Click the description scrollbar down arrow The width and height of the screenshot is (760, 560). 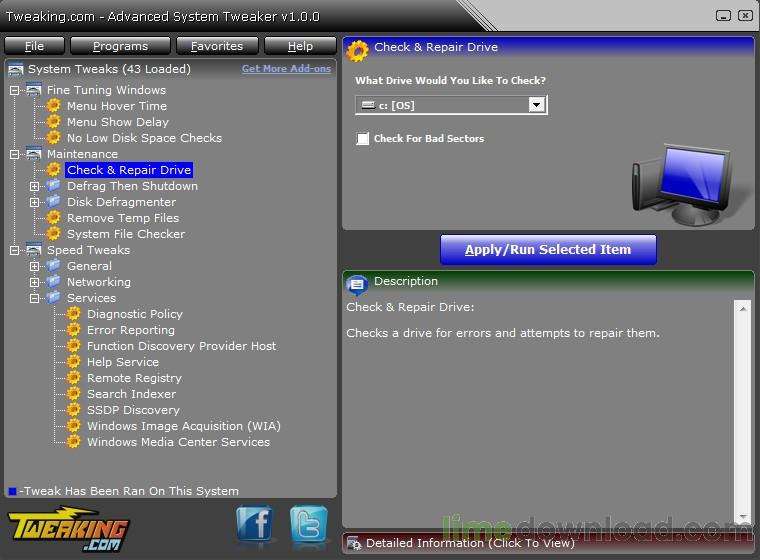[743, 517]
